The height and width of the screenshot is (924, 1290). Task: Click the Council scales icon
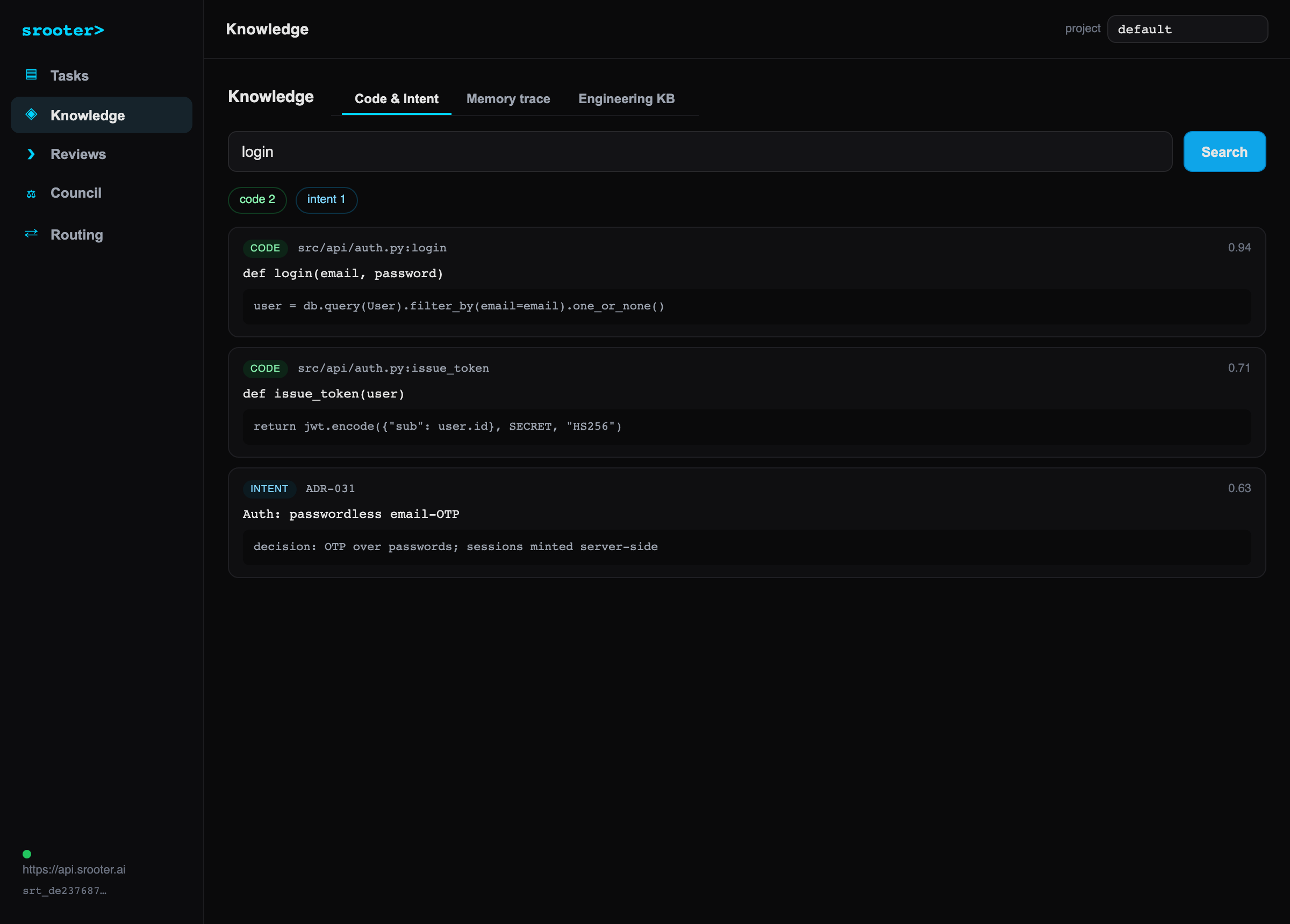[31, 194]
